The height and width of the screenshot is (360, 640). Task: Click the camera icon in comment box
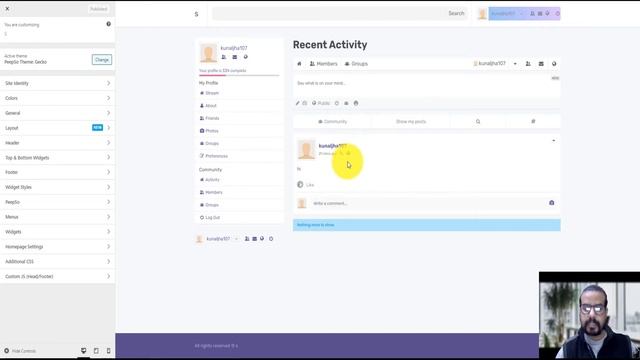(x=551, y=203)
